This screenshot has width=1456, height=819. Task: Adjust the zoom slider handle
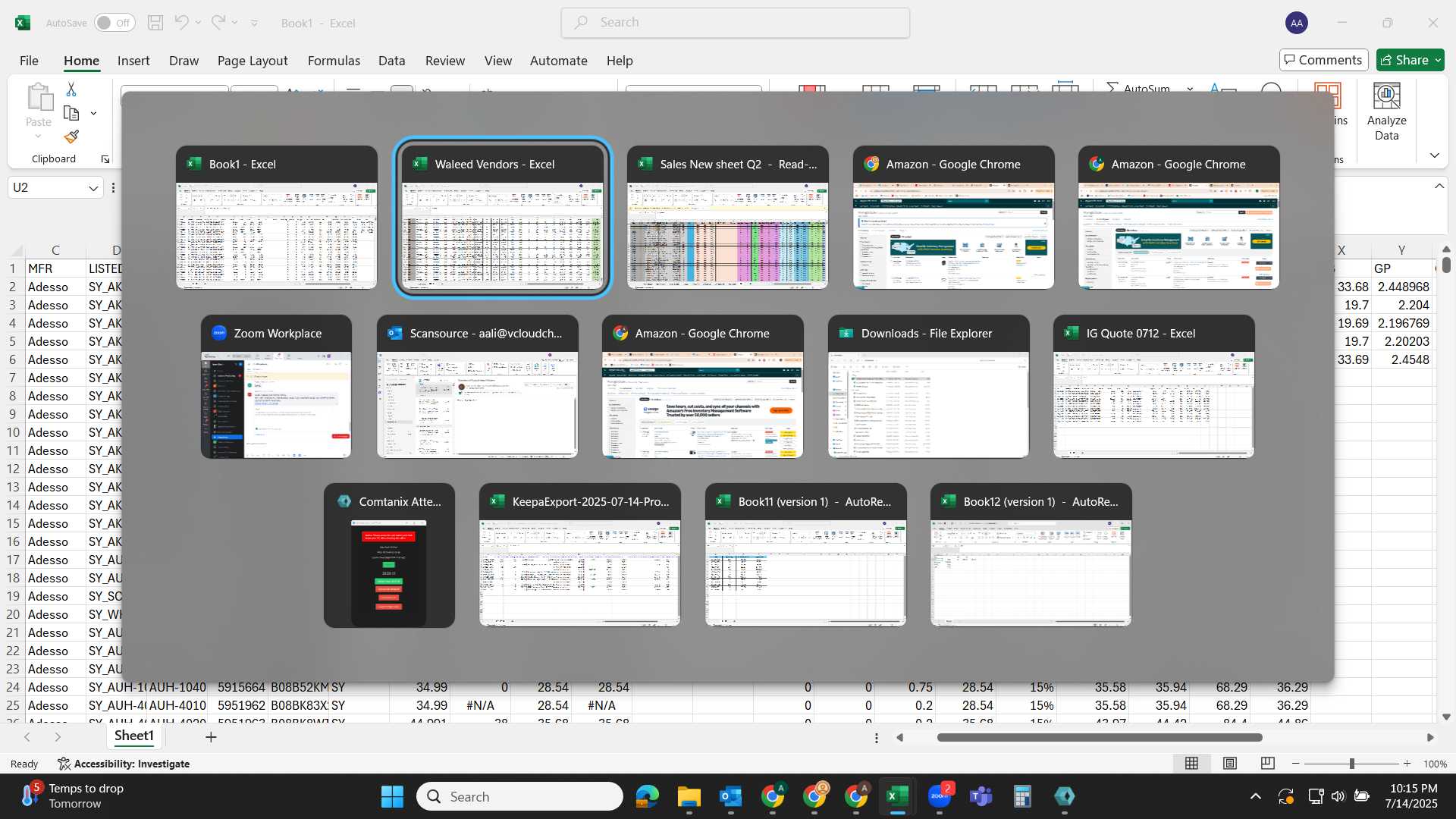(x=1351, y=764)
